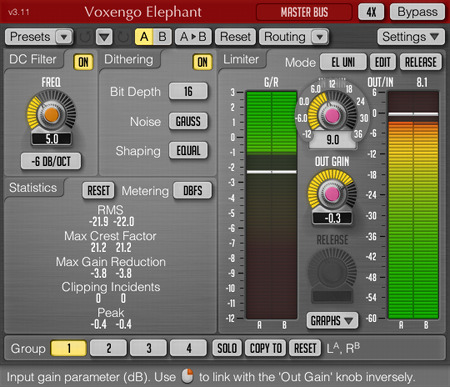Click the mouse icon in hint bar
The height and width of the screenshot is (387, 450).
pos(187,376)
